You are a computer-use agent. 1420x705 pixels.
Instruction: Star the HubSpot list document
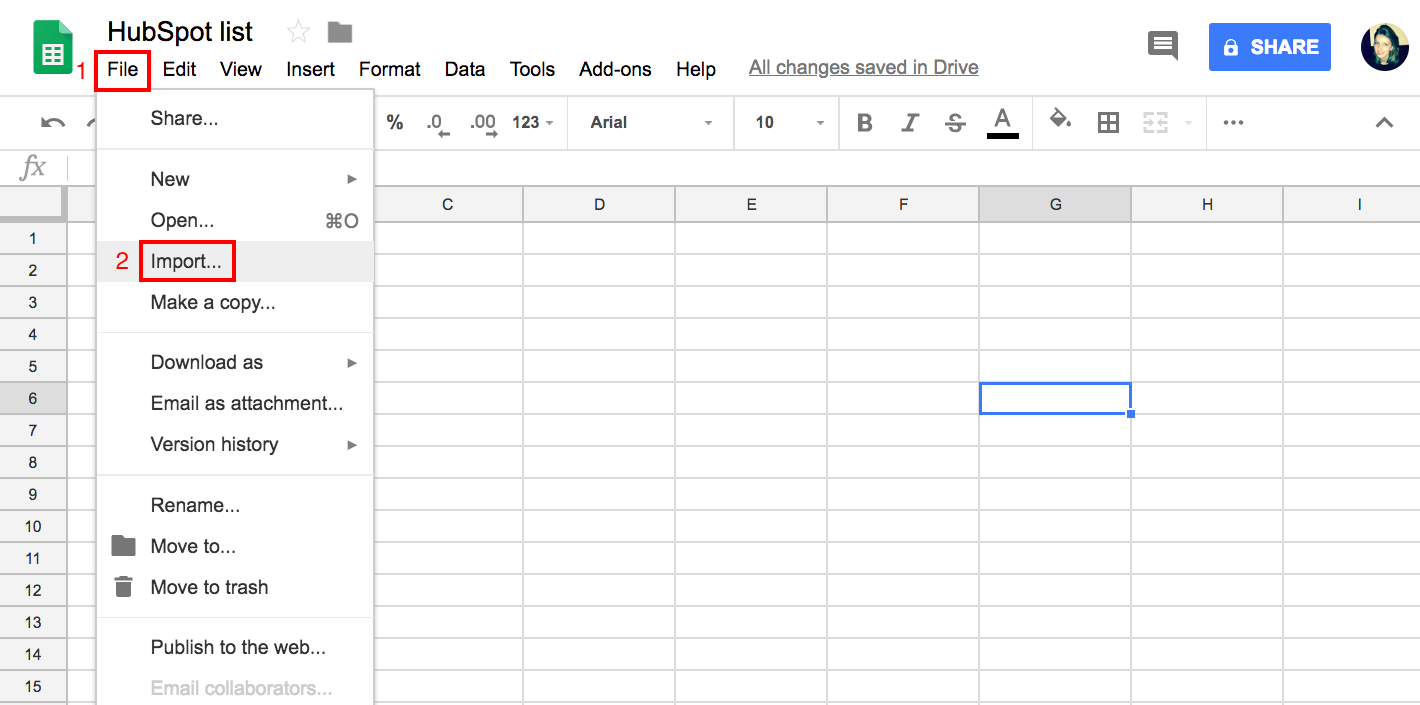[298, 32]
